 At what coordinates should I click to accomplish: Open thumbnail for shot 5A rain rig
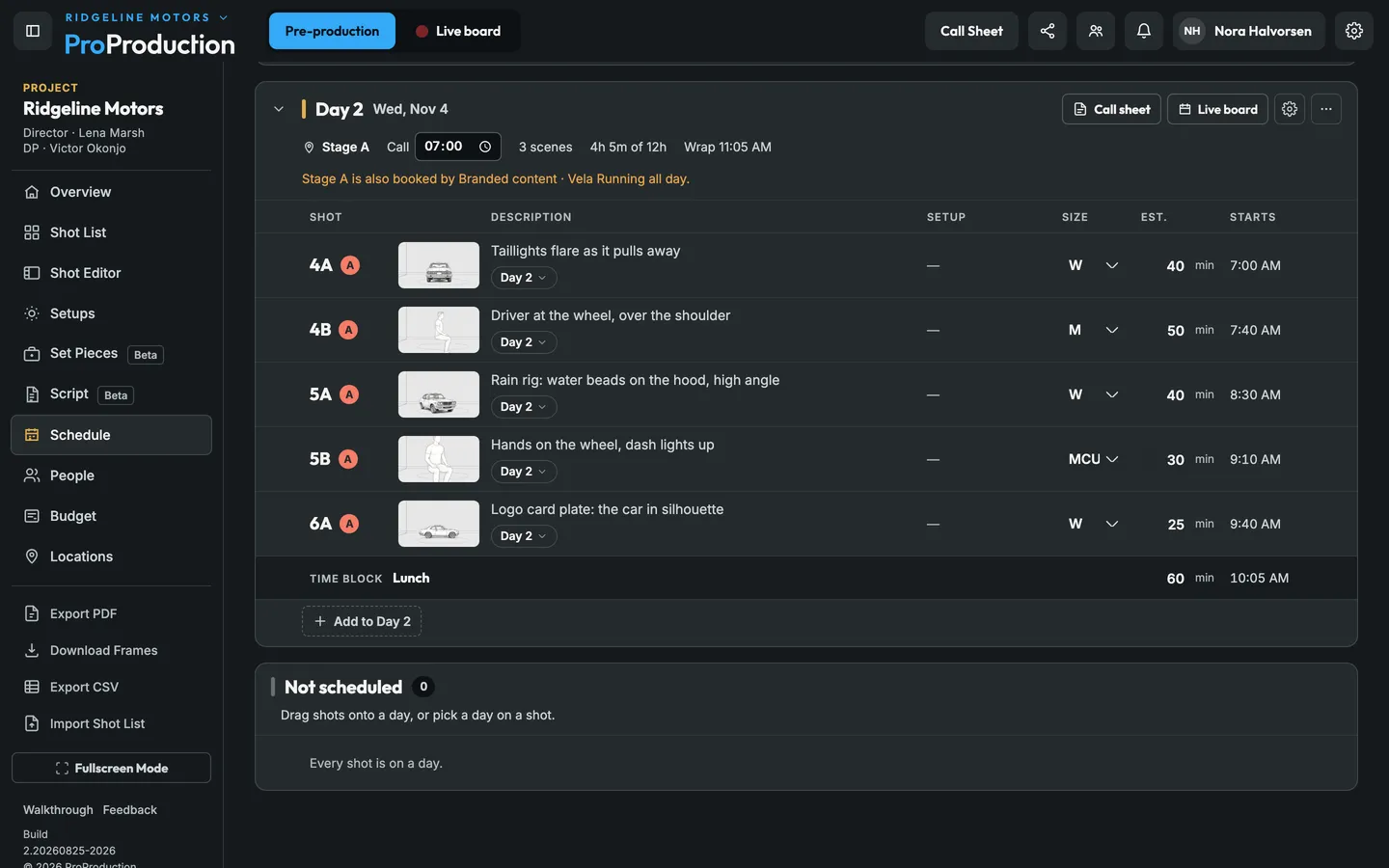tap(439, 394)
